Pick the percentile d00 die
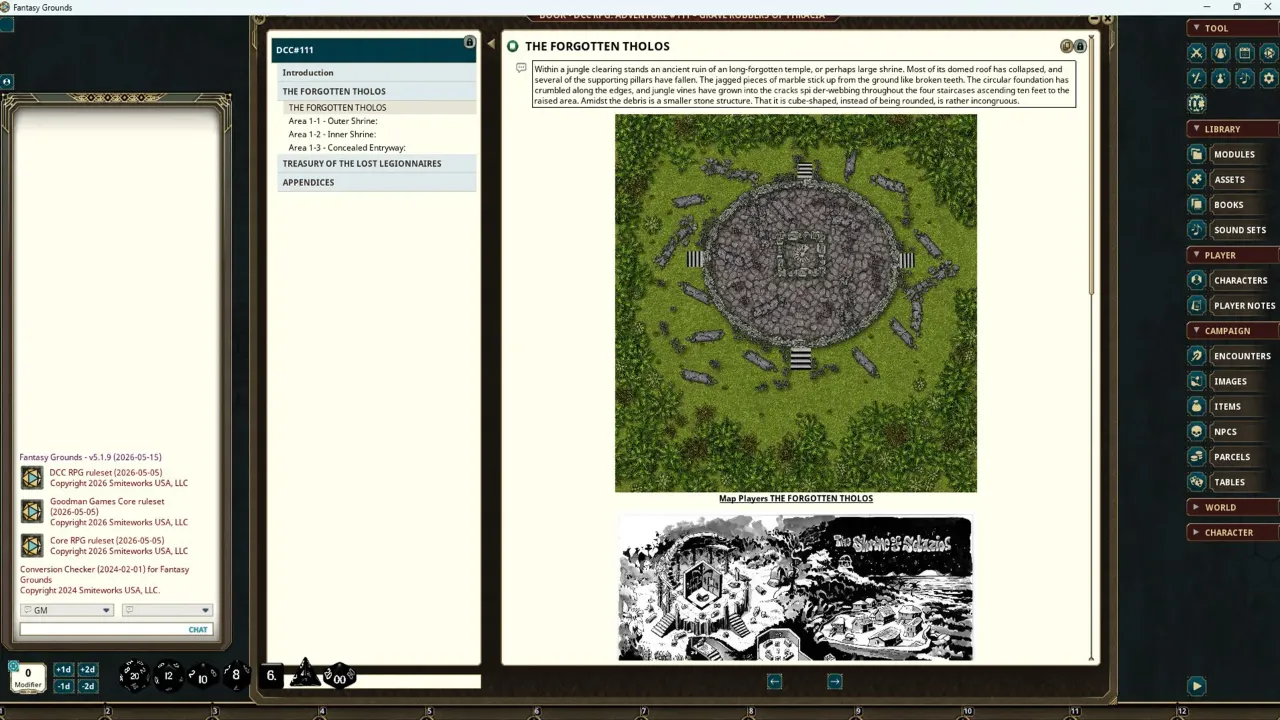The width and height of the screenshot is (1280, 720). click(x=339, y=677)
